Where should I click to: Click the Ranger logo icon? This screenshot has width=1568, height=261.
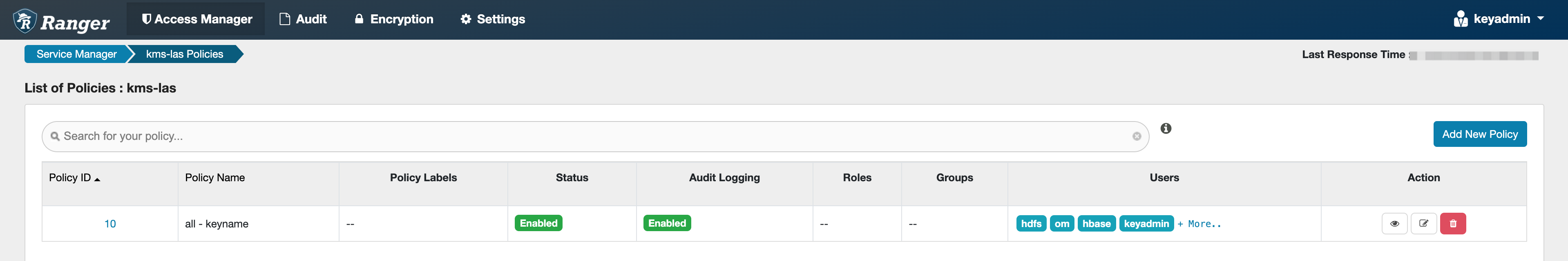point(25,21)
